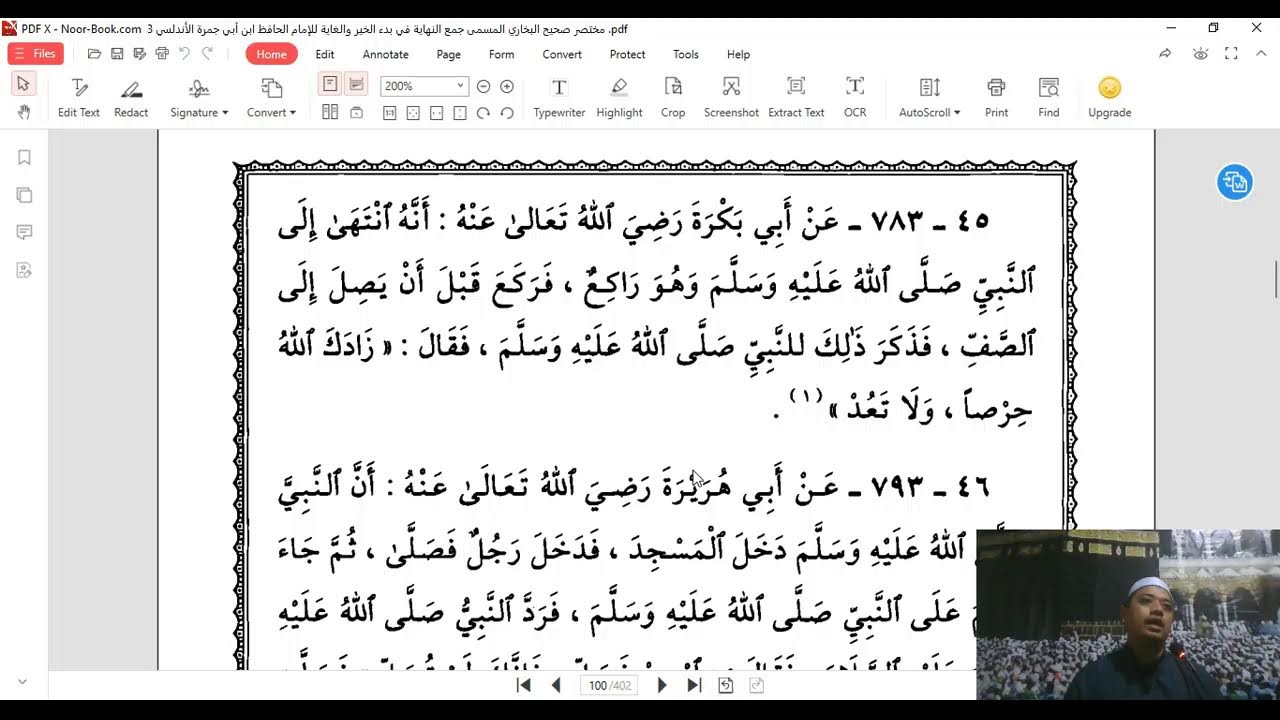This screenshot has height=720, width=1280.
Task: Choose the Redact tool
Action: click(x=131, y=98)
